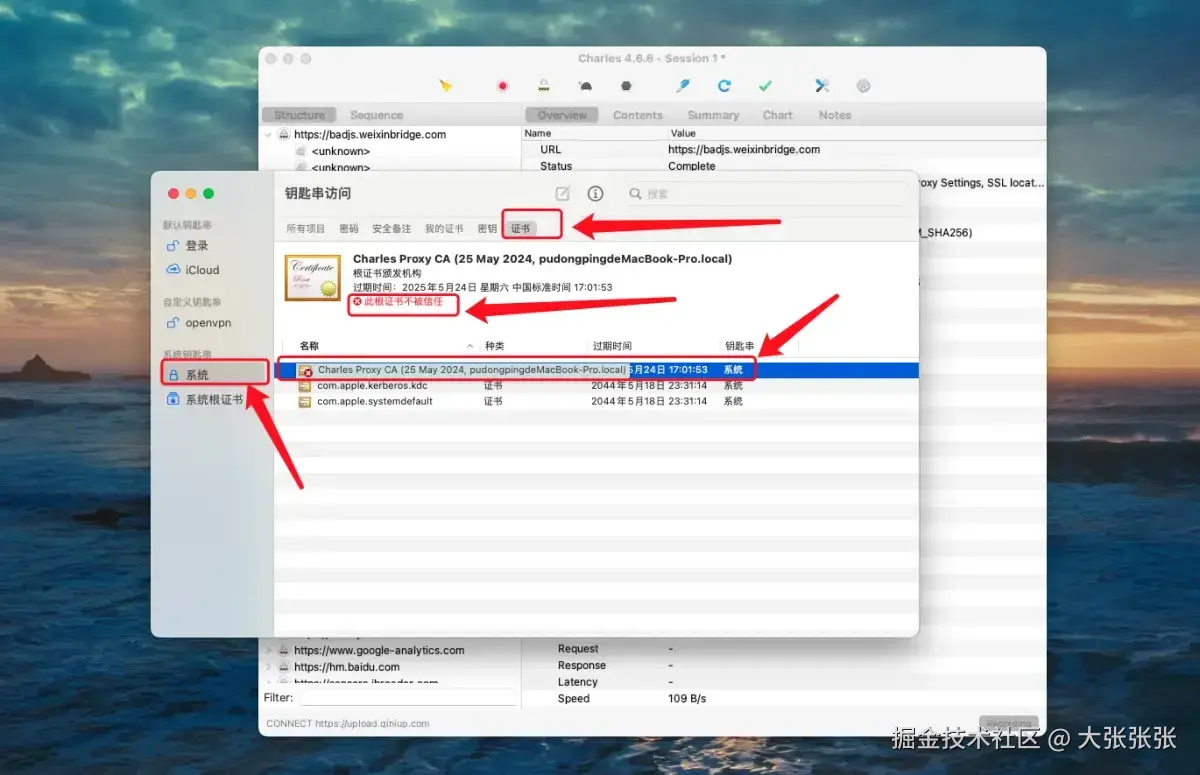Expand the www.google-analytics.com tree node
Image resolution: width=1200 pixels, height=775 pixels.
[x=268, y=650]
